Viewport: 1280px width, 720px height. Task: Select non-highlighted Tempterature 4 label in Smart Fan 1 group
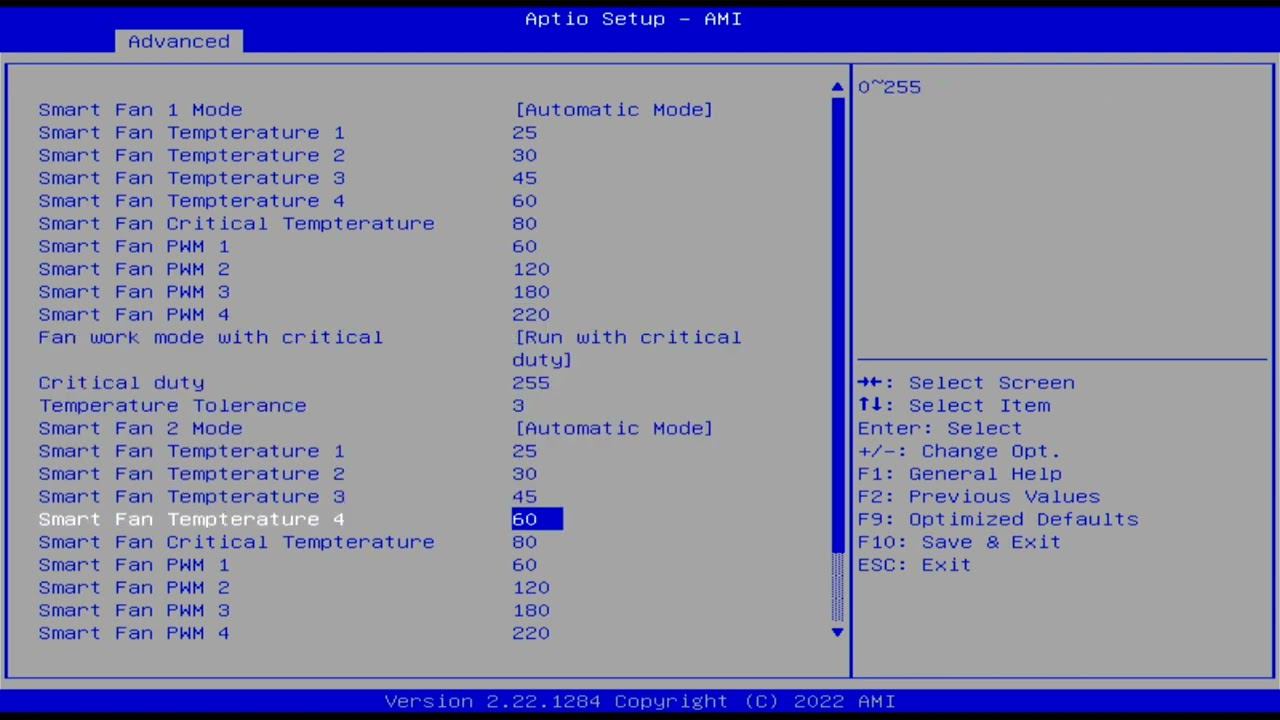click(191, 201)
